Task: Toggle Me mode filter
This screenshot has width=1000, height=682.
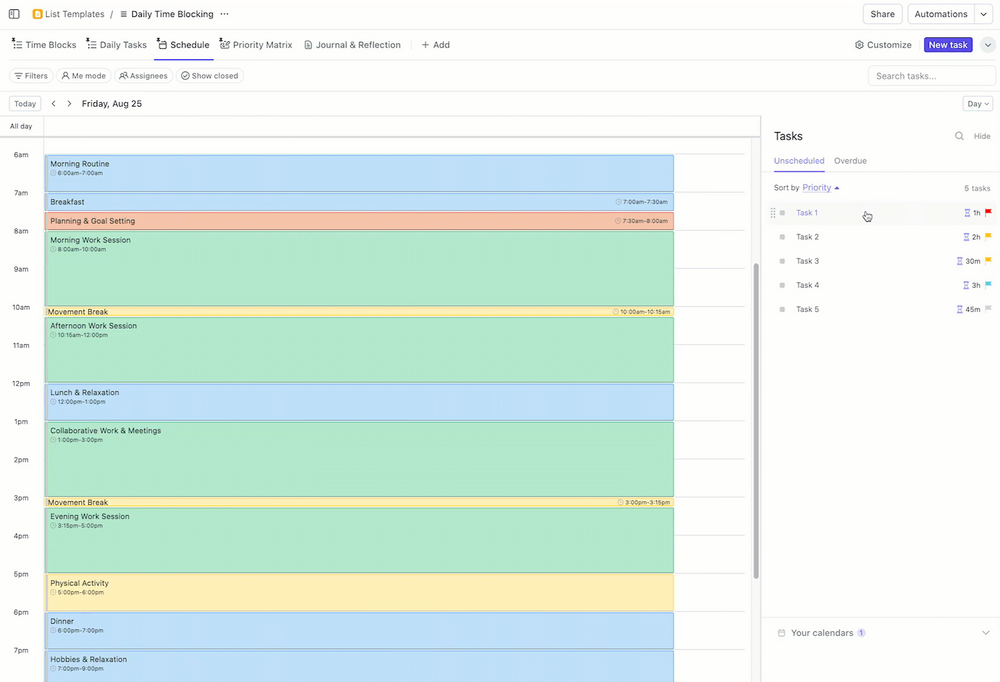Action: click(x=83, y=76)
